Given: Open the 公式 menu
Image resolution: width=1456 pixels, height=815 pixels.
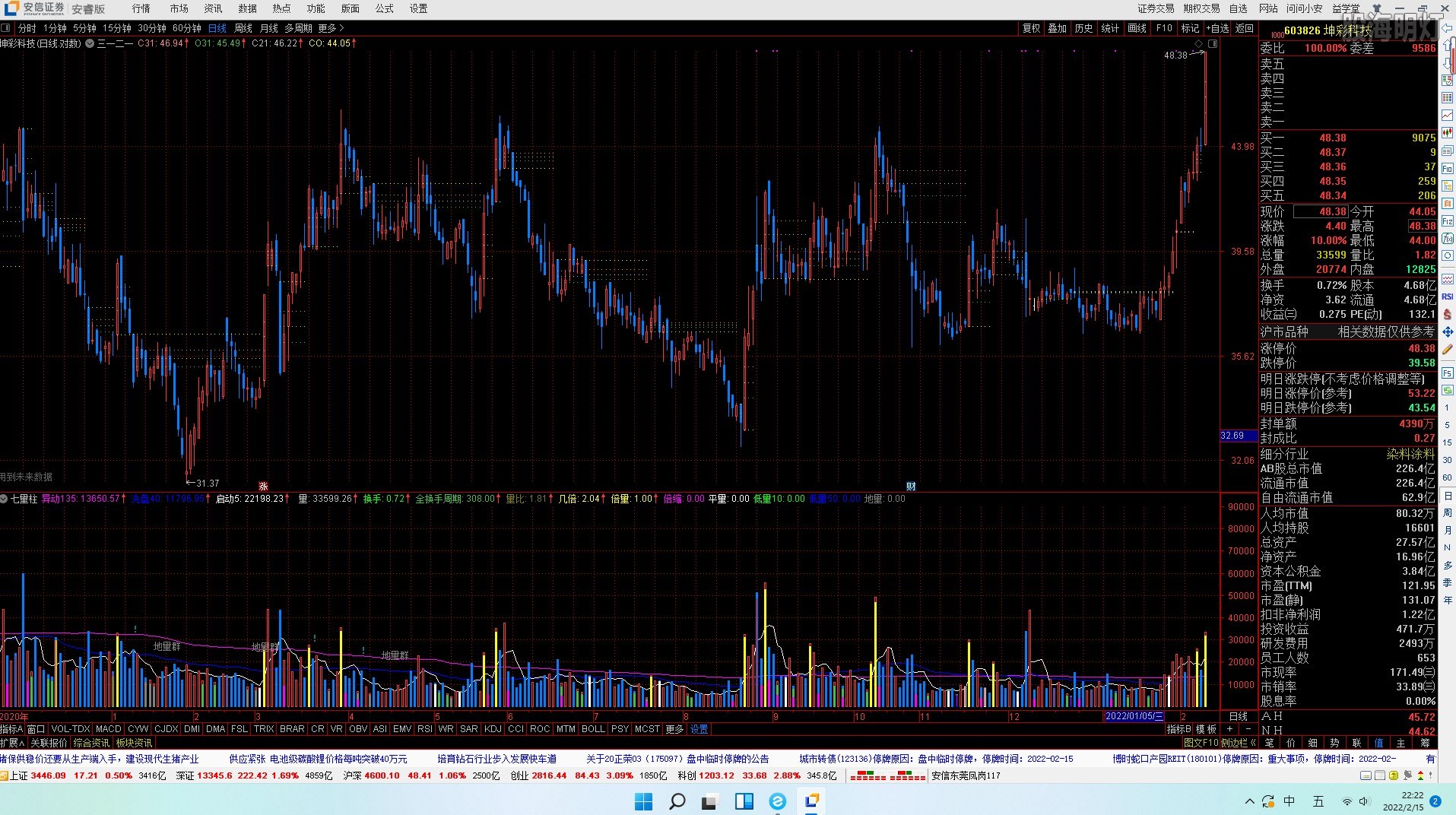Looking at the screenshot, I should [x=385, y=8].
